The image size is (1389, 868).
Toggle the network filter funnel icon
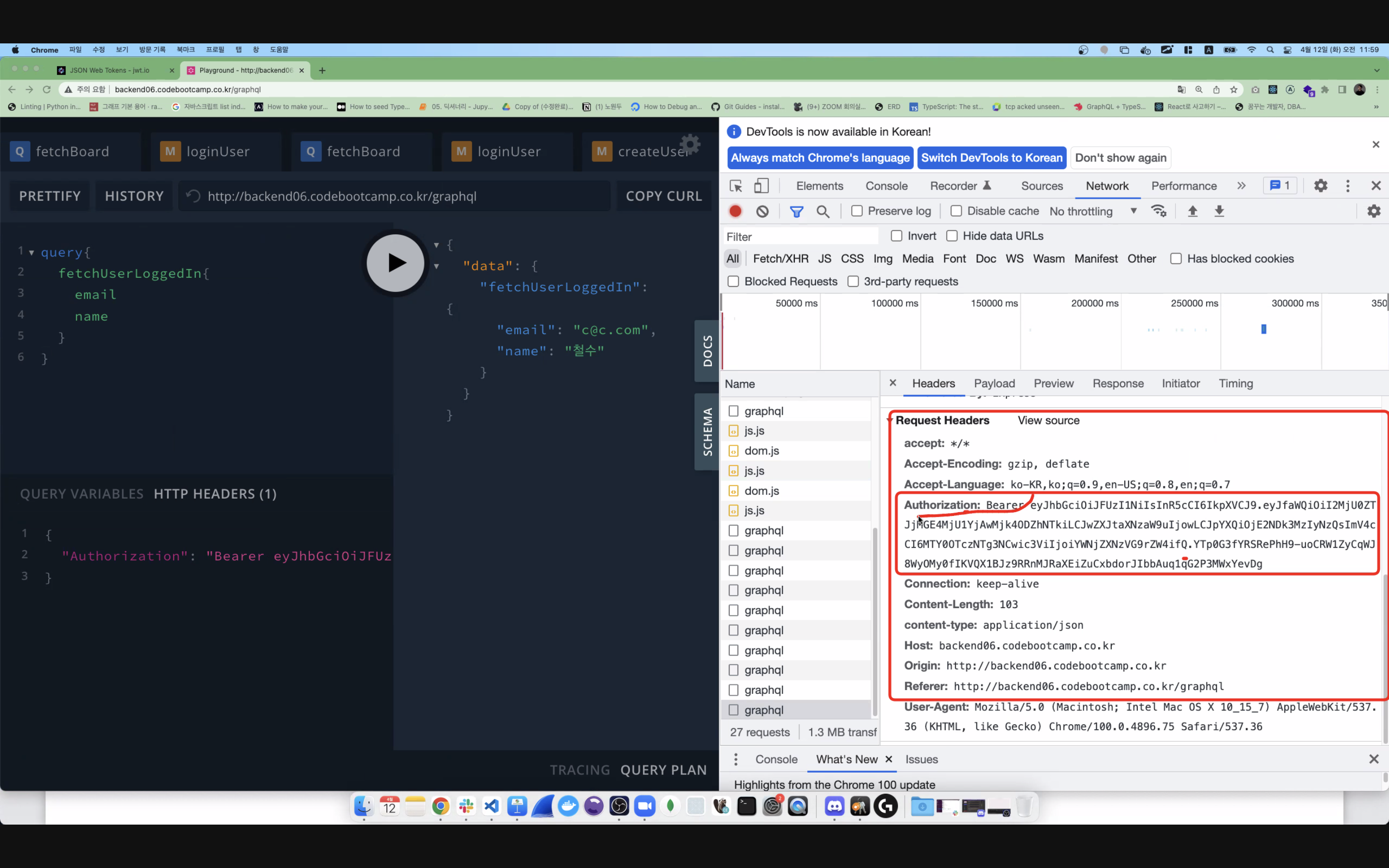click(796, 211)
